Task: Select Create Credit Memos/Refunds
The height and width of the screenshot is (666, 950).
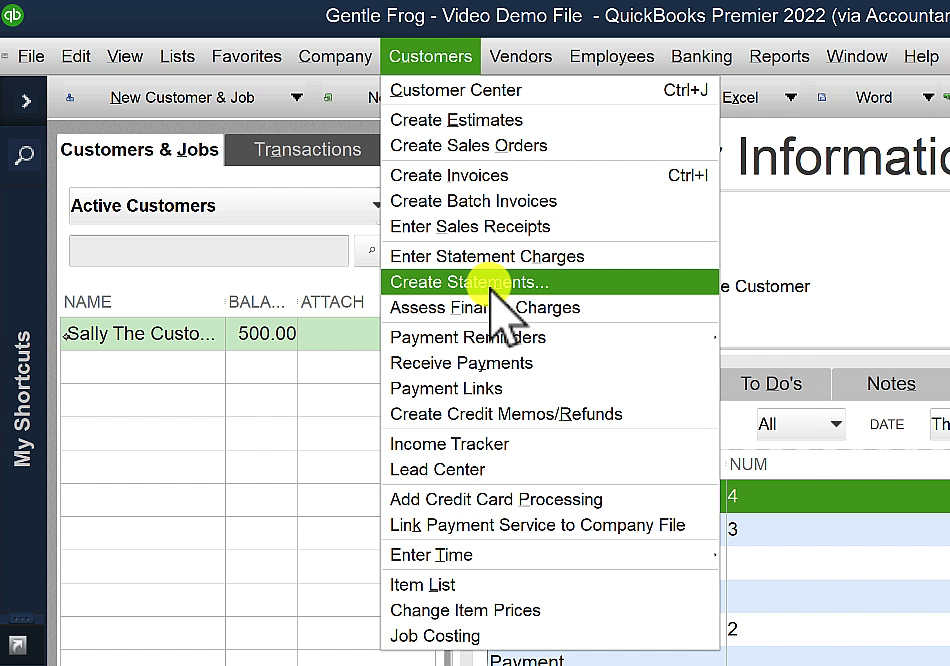Action: click(550, 414)
